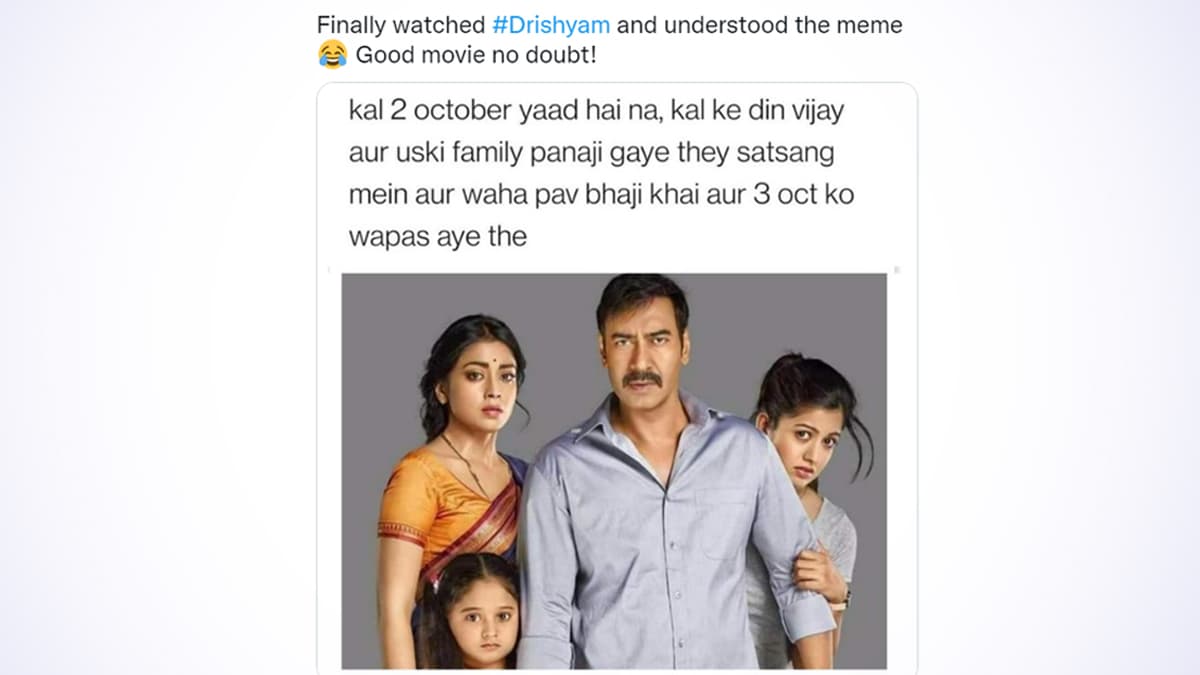Open the #Drishyam hashtag link

pos(553,25)
